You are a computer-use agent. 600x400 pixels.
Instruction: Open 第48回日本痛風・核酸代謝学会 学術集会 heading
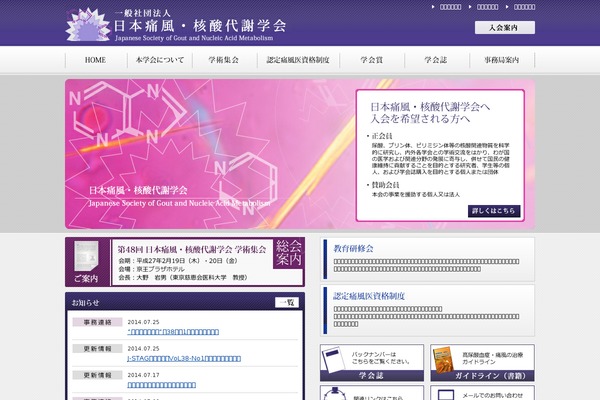192,250
